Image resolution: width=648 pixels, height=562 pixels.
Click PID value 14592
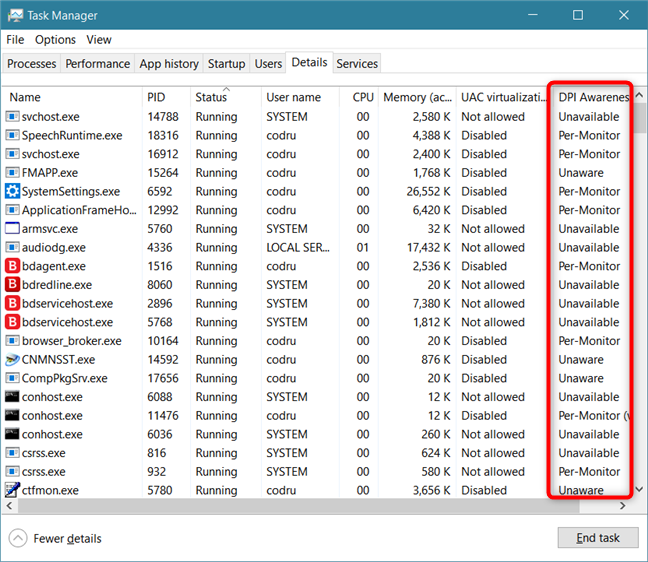pyautogui.click(x=163, y=359)
